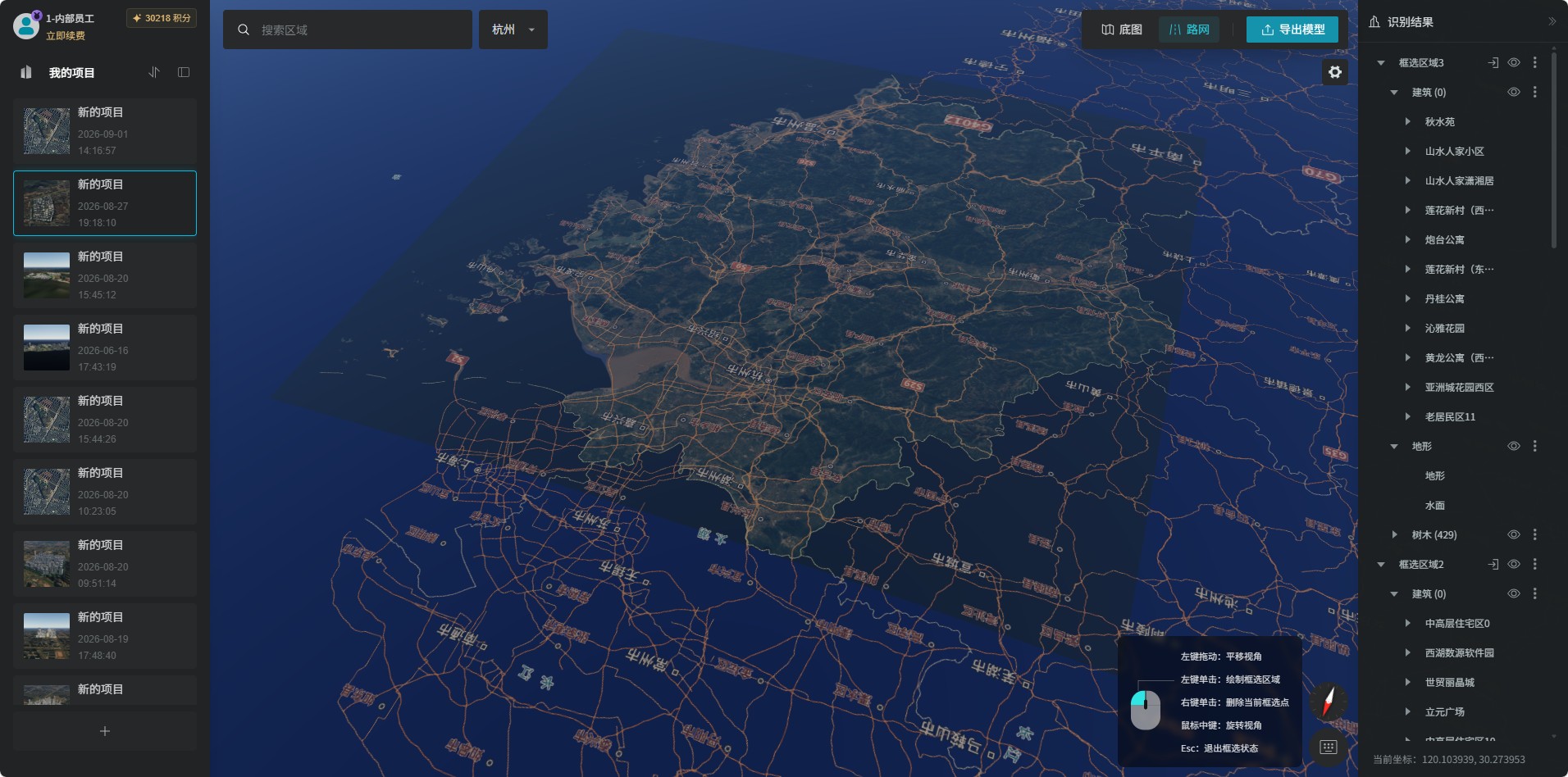1568x777 pixels.
Task: Open project dated 2026-08-20 15:45:12
Action: tap(105, 275)
